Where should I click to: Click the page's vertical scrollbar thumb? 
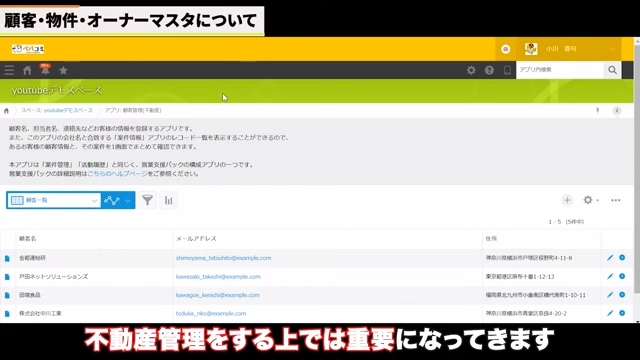637,168
